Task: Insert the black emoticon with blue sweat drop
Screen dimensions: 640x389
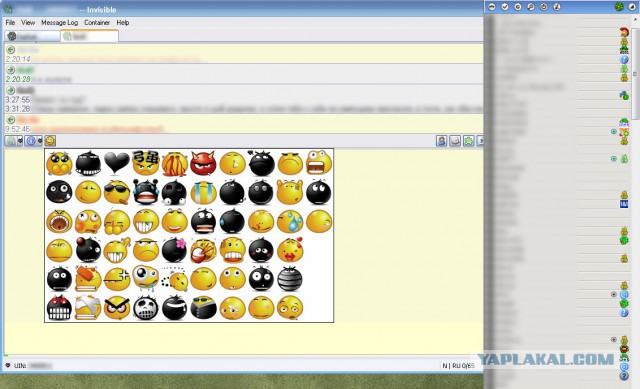Action: point(232,221)
